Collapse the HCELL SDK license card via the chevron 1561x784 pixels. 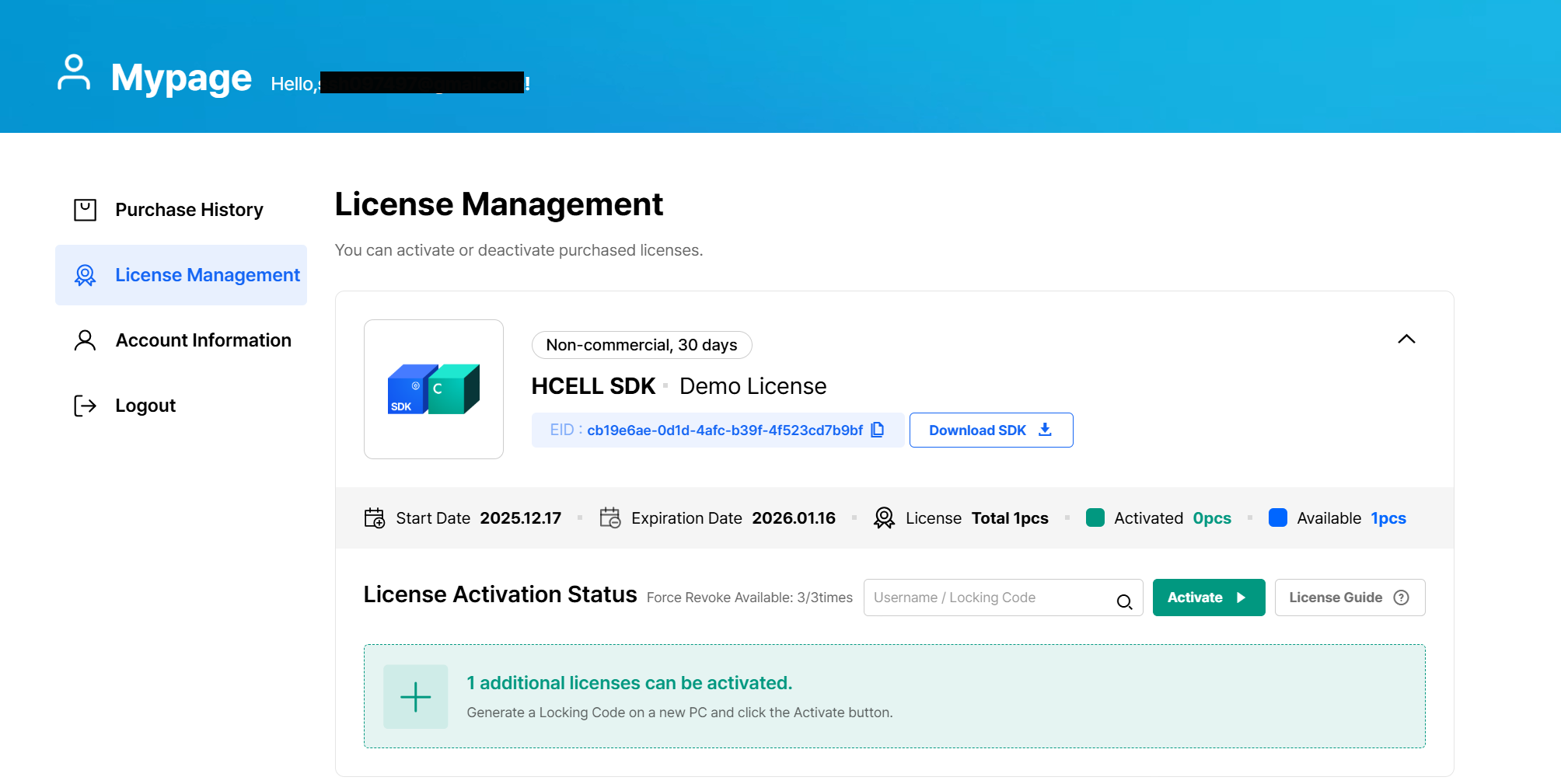(1407, 340)
